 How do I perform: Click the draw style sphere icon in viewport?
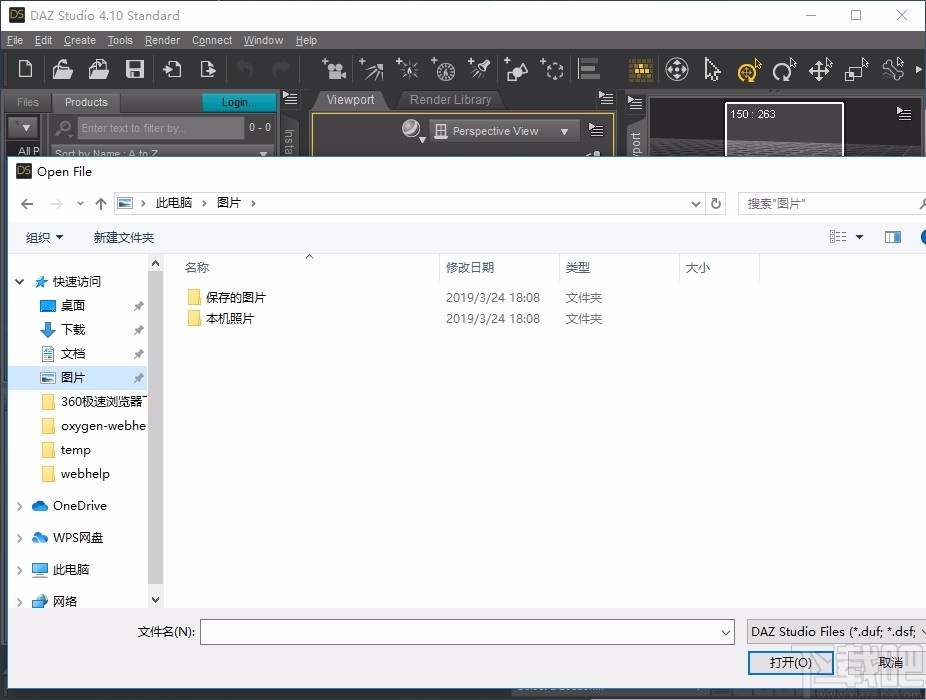point(412,129)
